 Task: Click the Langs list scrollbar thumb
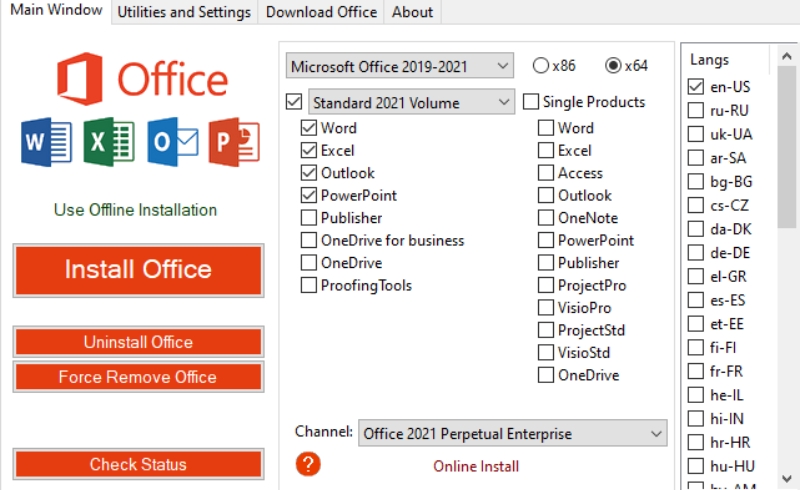(787, 147)
